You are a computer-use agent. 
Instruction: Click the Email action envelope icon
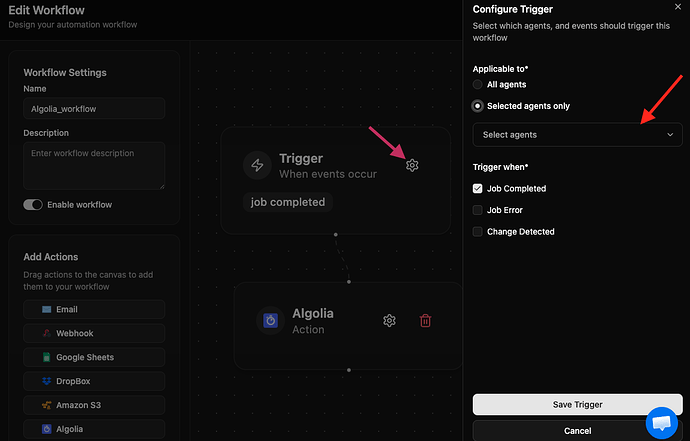coord(46,309)
